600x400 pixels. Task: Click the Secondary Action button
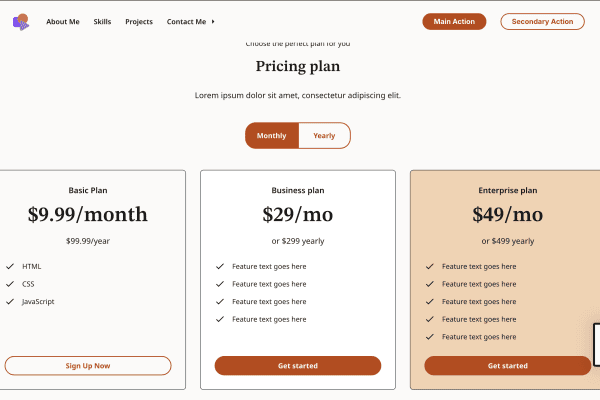[542, 21]
